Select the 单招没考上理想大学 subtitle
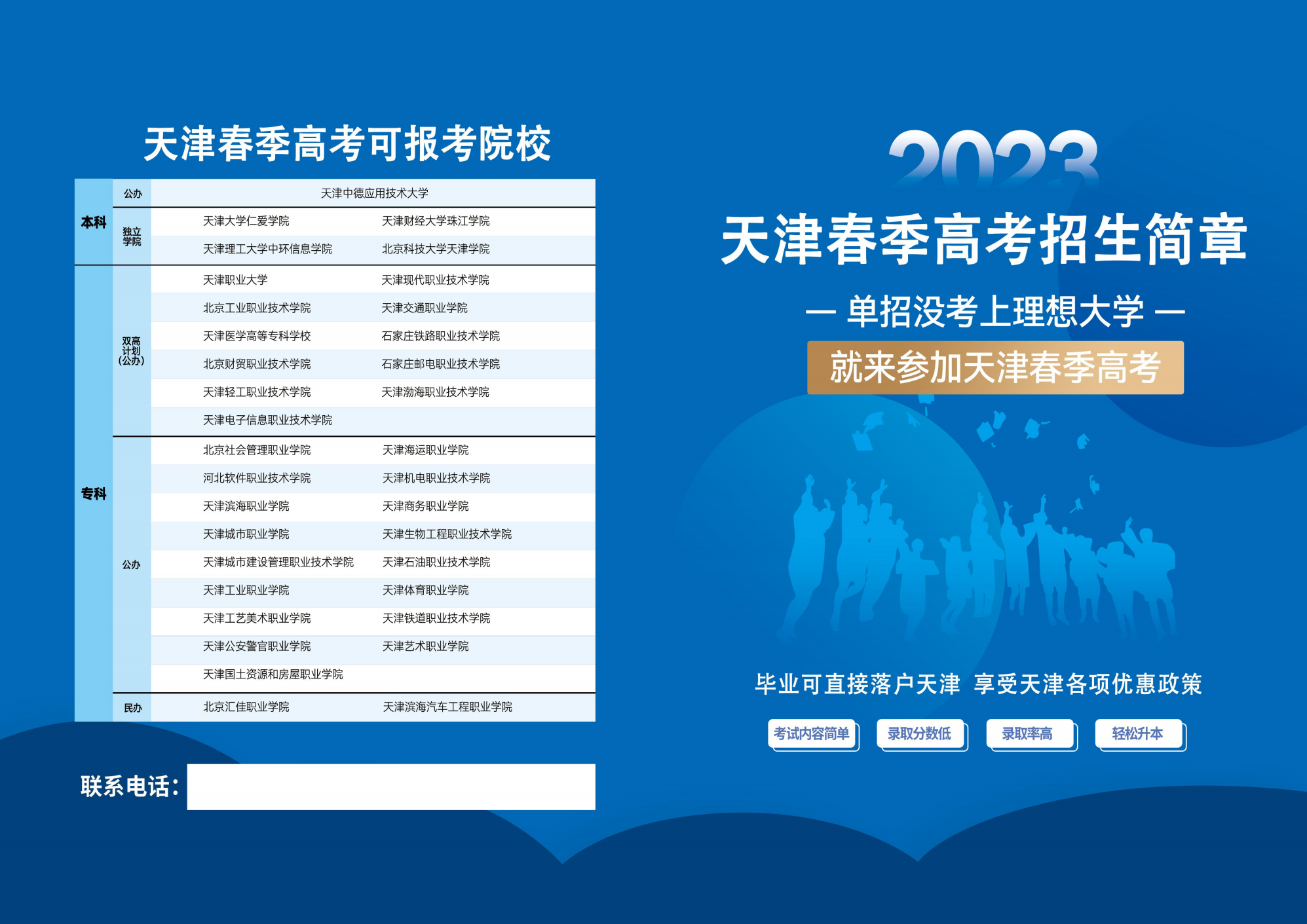The image size is (1307, 924). [995, 312]
